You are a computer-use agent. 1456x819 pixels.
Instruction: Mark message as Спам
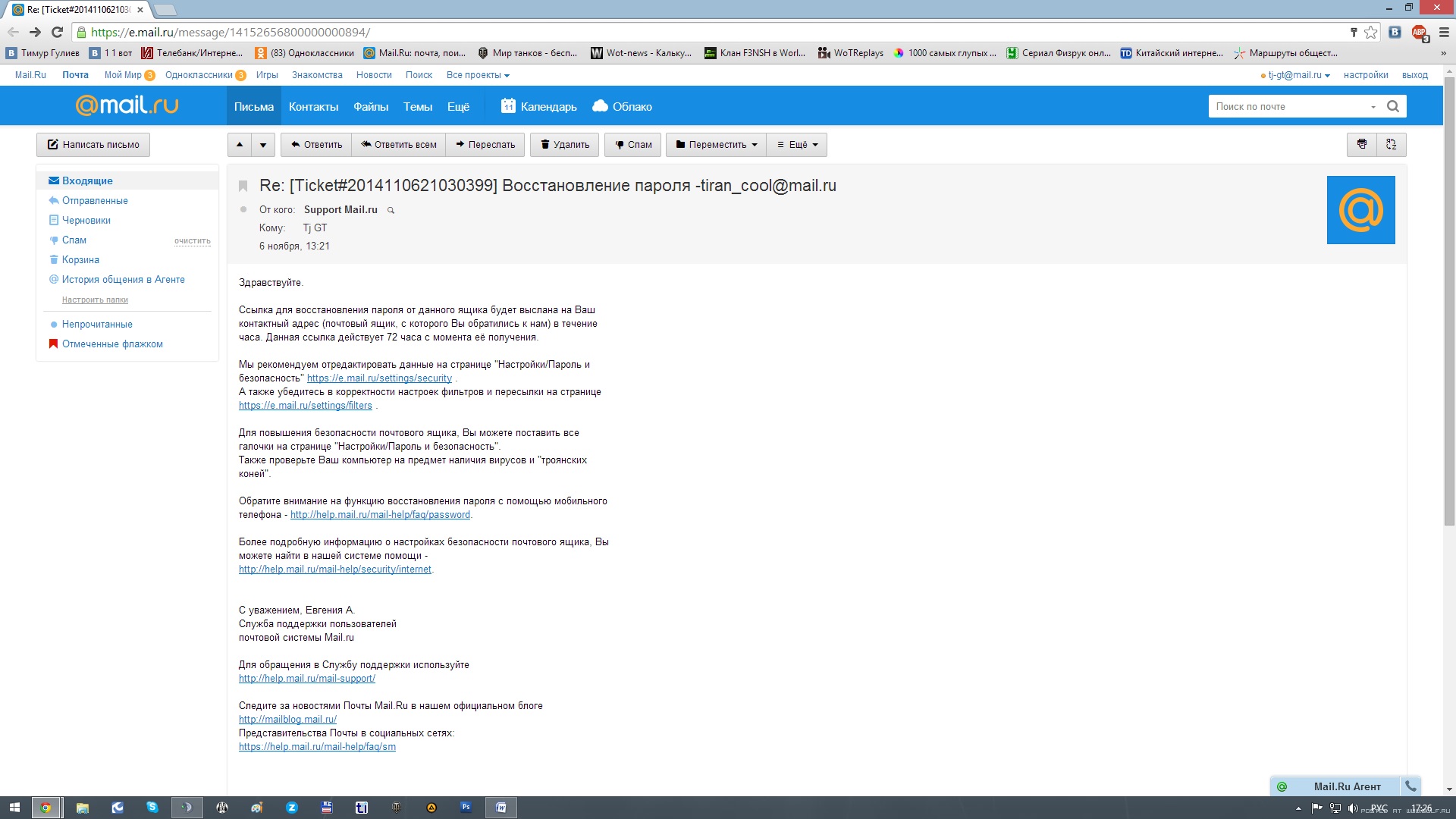[633, 145]
